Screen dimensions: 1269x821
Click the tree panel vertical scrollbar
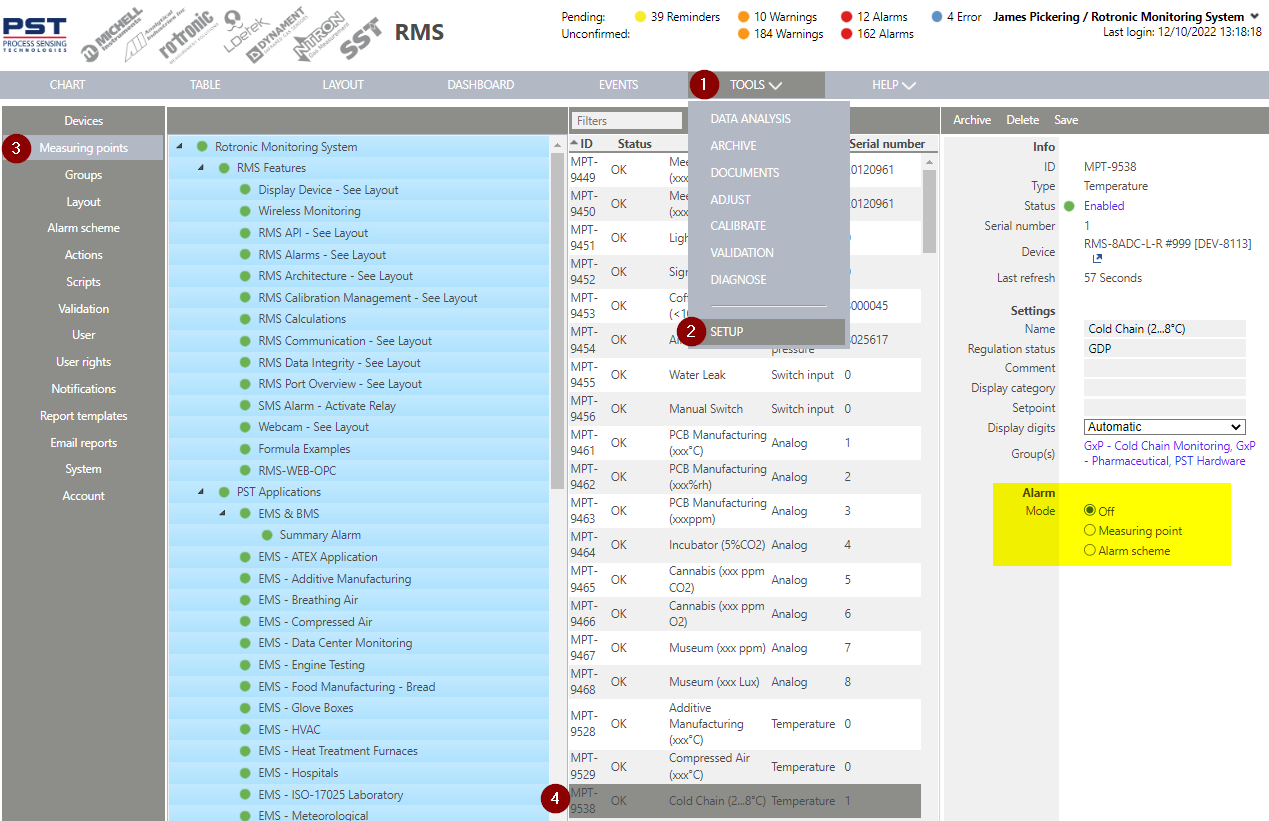point(557,320)
